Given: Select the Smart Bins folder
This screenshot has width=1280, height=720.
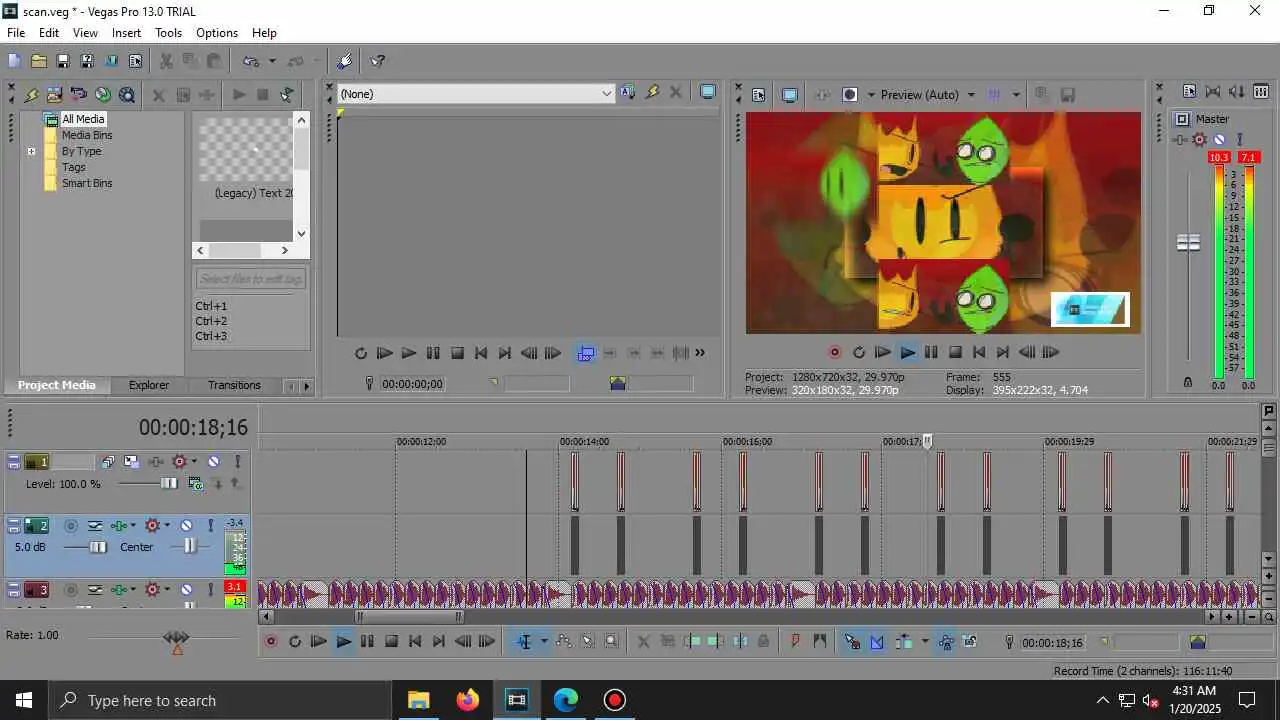Looking at the screenshot, I should coord(87,183).
